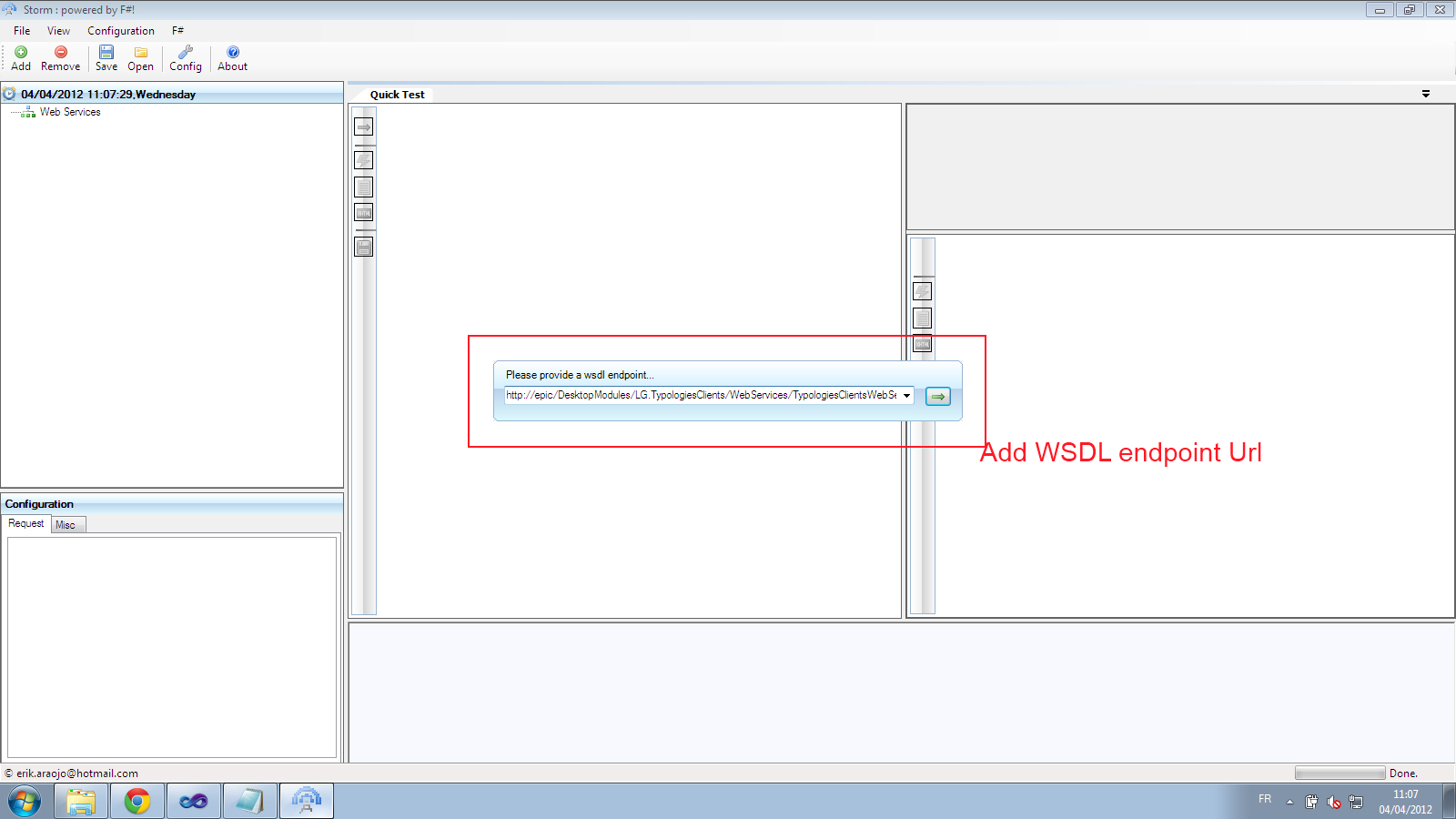Image resolution: width=1456 pixels, height=819 pixels.
Task: Open the Quick Test panel dropdown arrow
Action: (x=1426, y=94)
